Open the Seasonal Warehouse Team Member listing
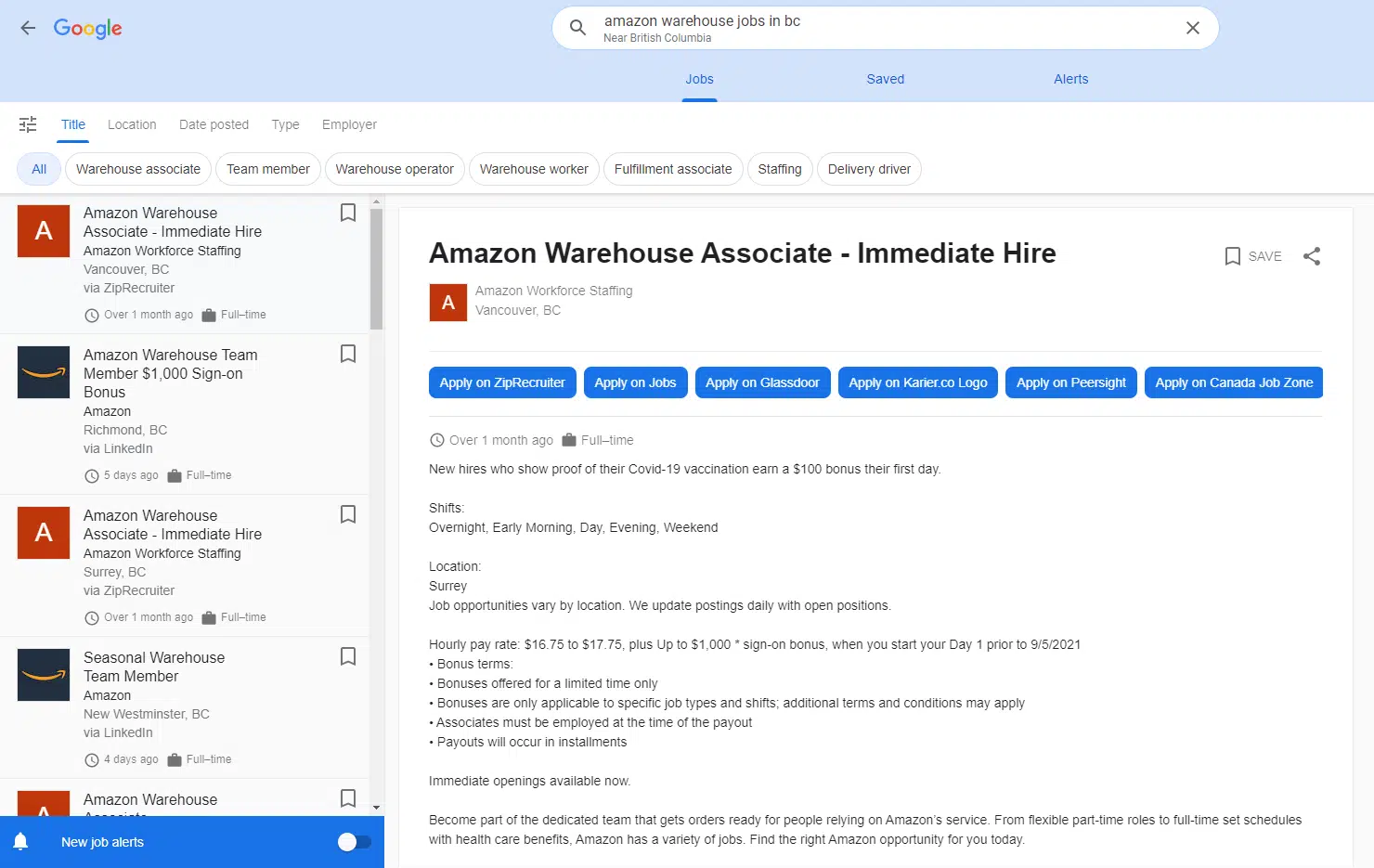Screen dimensions: 1374x868 point(185,707)
